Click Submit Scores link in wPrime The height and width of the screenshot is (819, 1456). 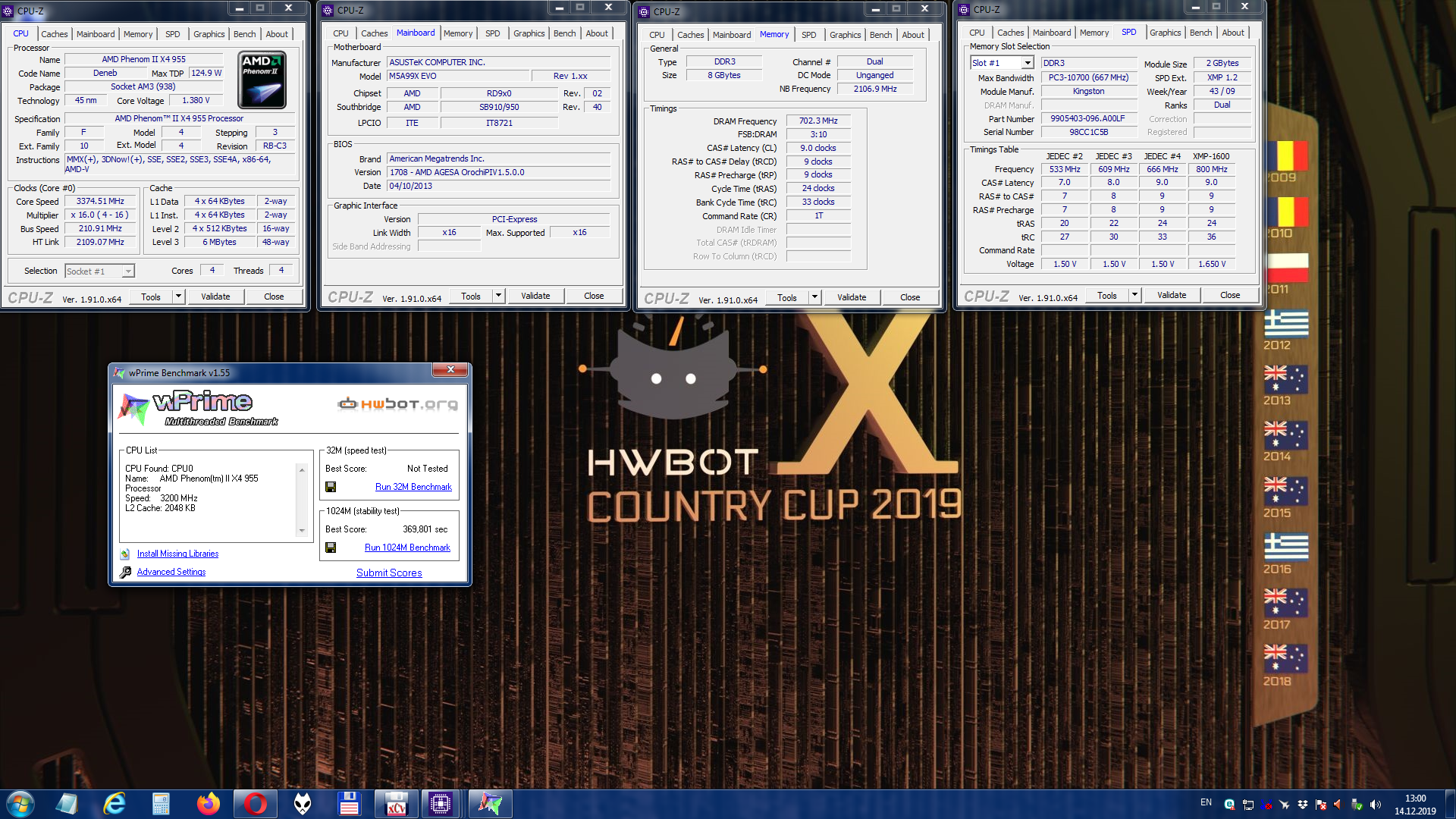[x=389, y=573]
